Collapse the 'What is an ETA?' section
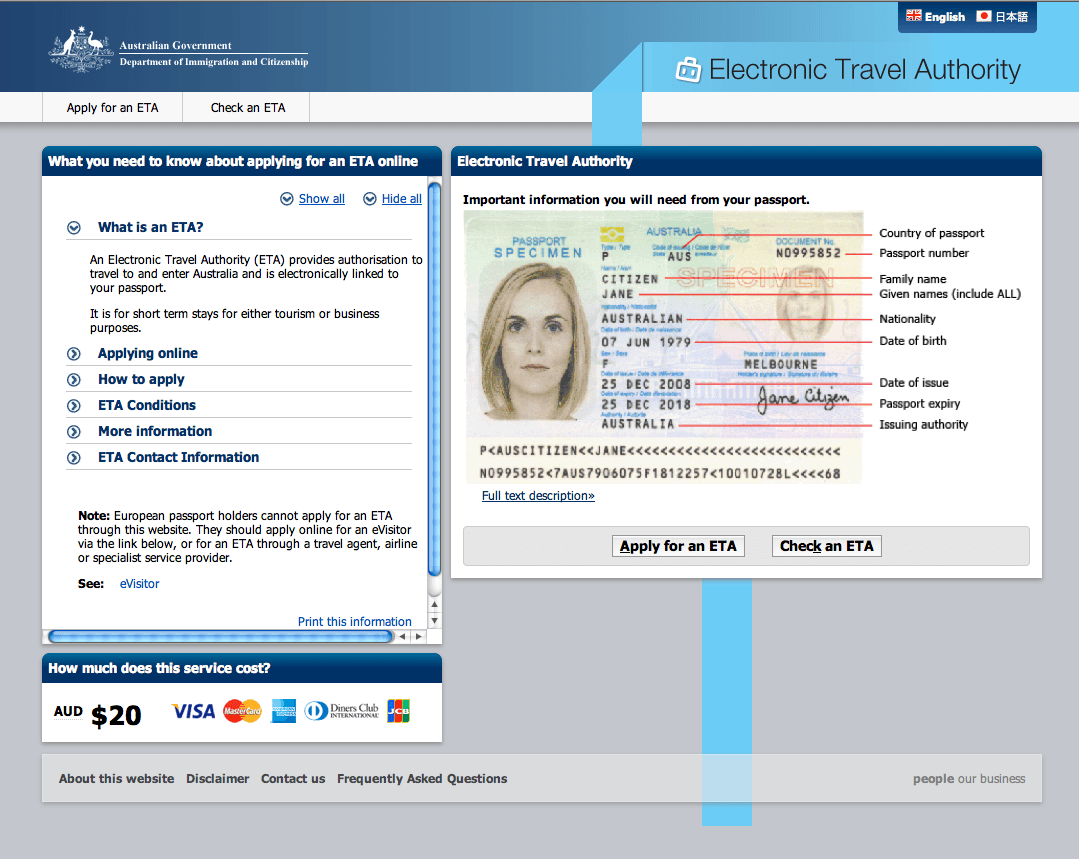1079x859 pixels. tap(74, 228)
